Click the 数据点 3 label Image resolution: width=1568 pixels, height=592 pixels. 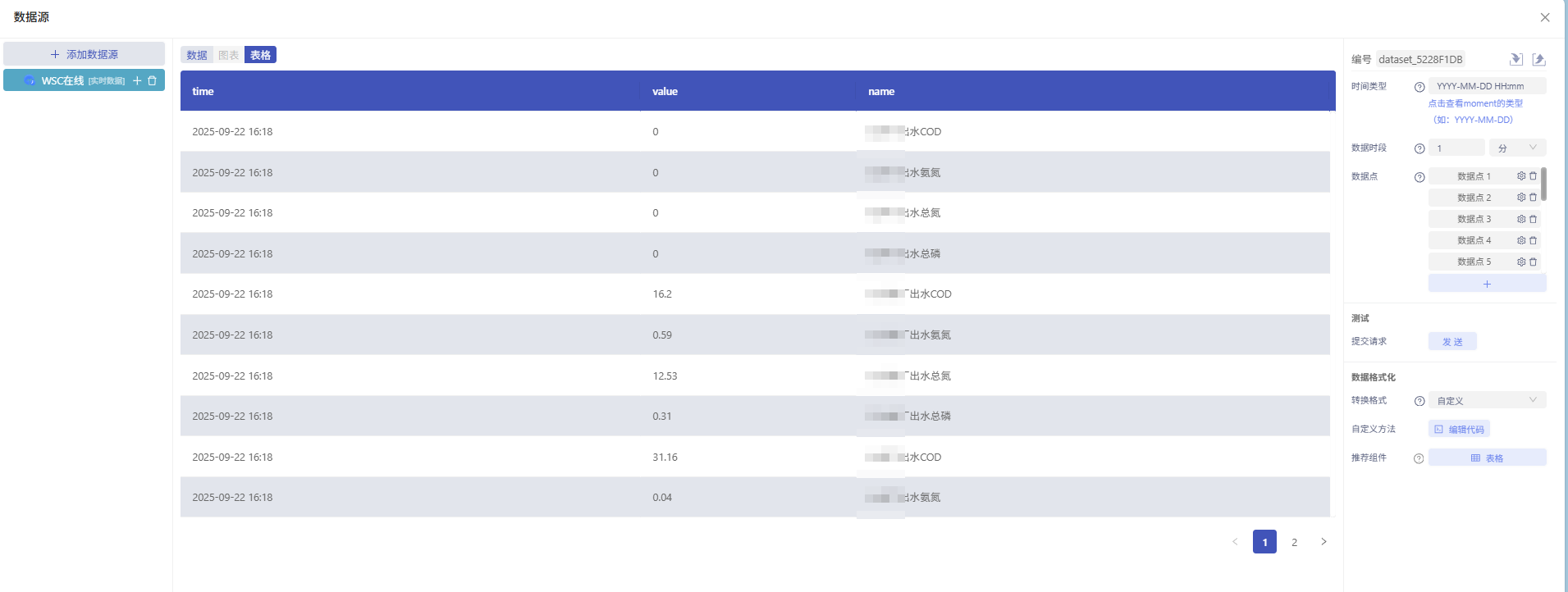1474,219
